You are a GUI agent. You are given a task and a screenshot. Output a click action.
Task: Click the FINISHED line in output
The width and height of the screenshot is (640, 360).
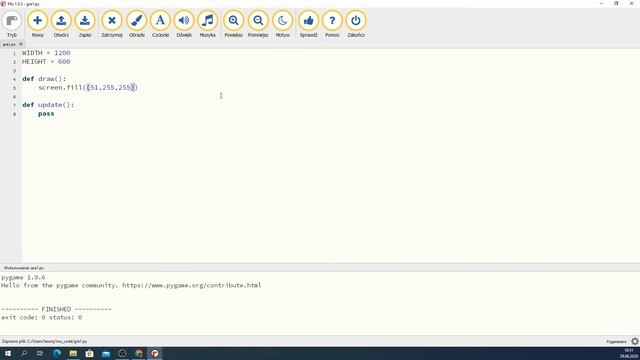[x=56, y=309]
